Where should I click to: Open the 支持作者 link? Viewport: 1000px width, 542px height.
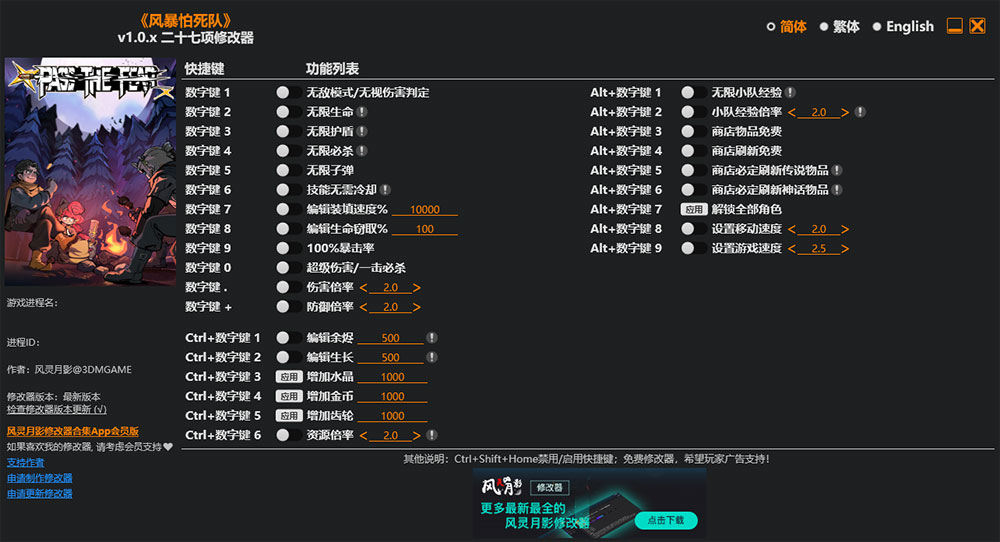[26, 462]
